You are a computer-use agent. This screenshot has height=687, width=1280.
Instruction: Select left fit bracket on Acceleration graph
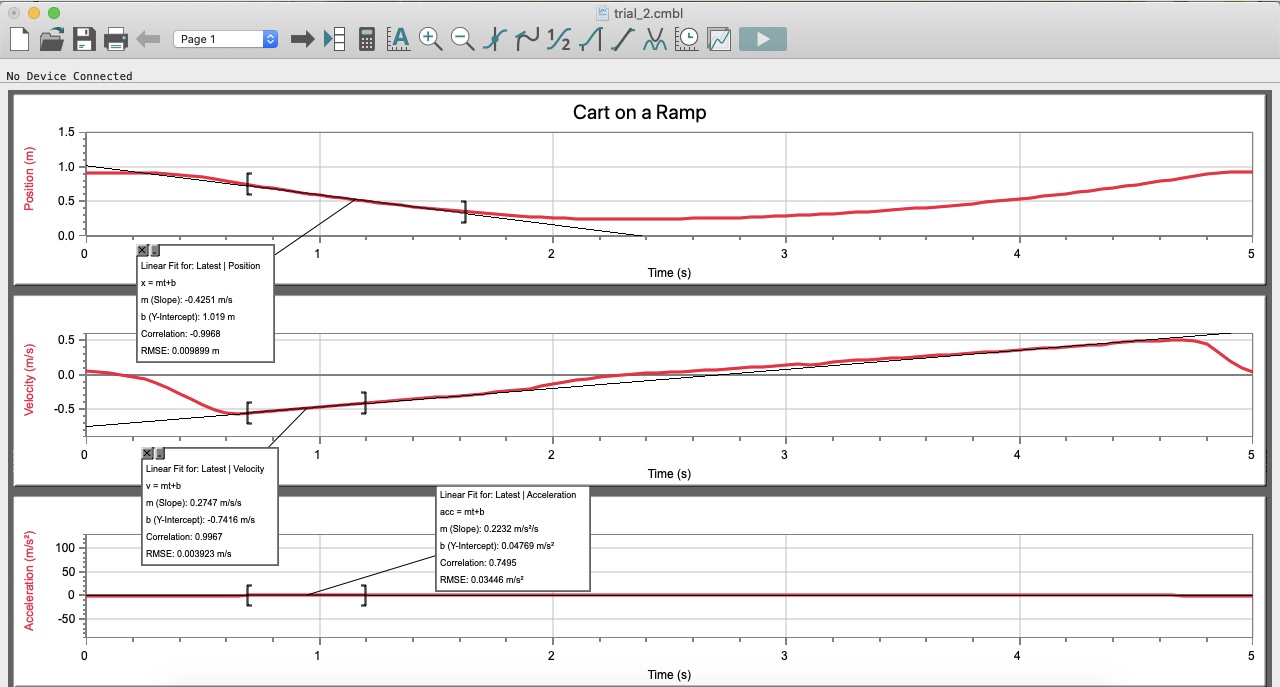coord(249,595)
